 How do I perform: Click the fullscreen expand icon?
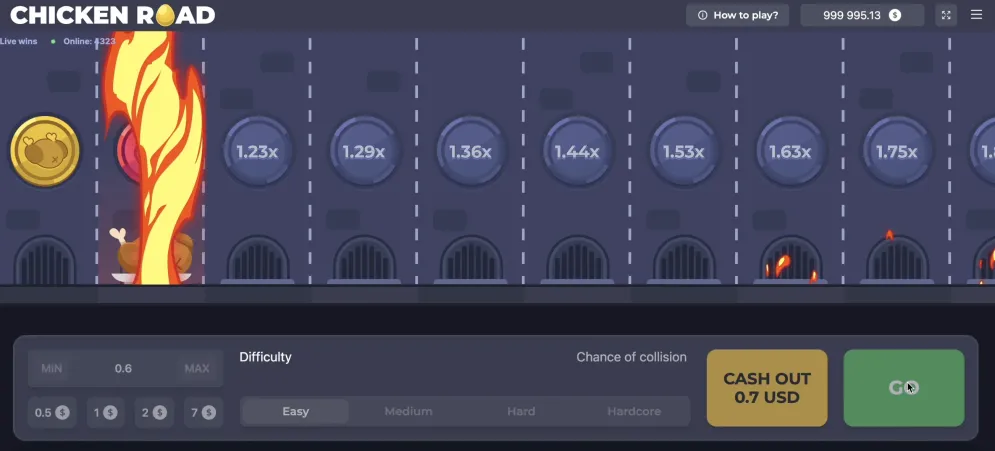click(946, 15)
